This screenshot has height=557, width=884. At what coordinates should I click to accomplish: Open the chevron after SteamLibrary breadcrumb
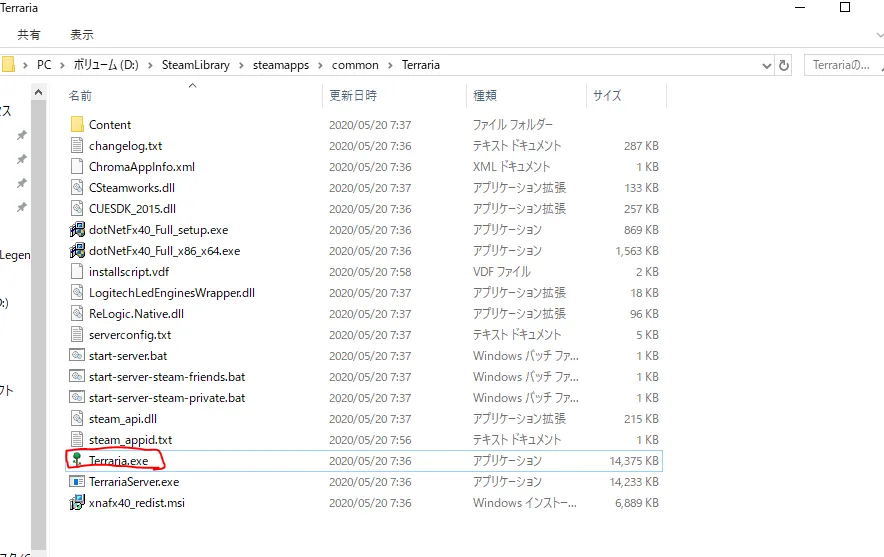[241, 65]
